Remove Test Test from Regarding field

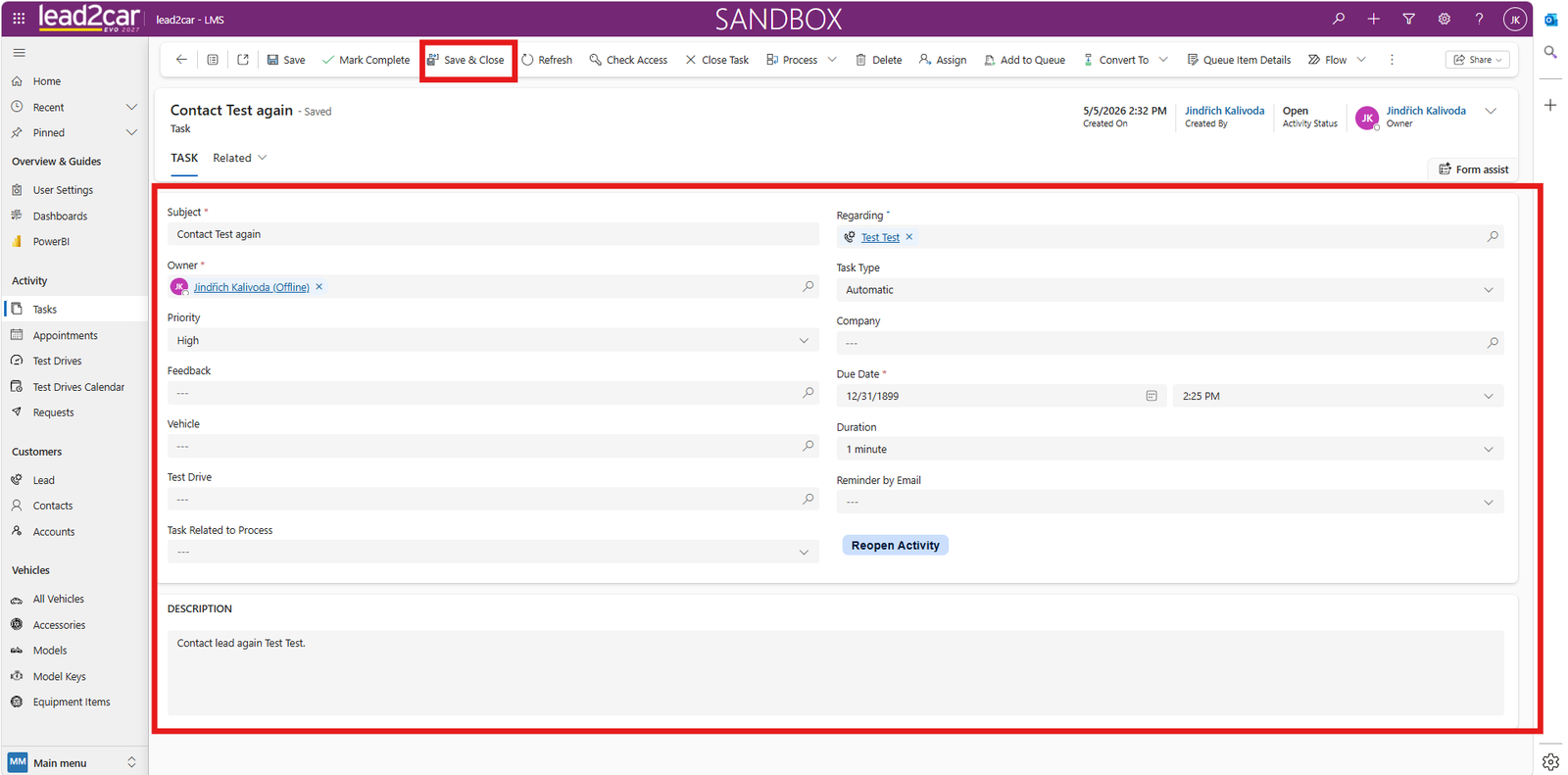click(x=909, y=237)
